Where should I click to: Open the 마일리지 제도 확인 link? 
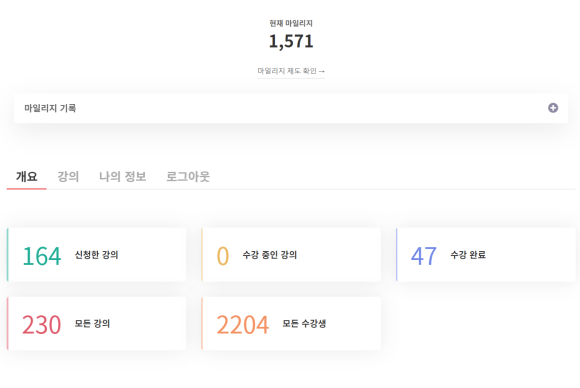pos(291,71)
